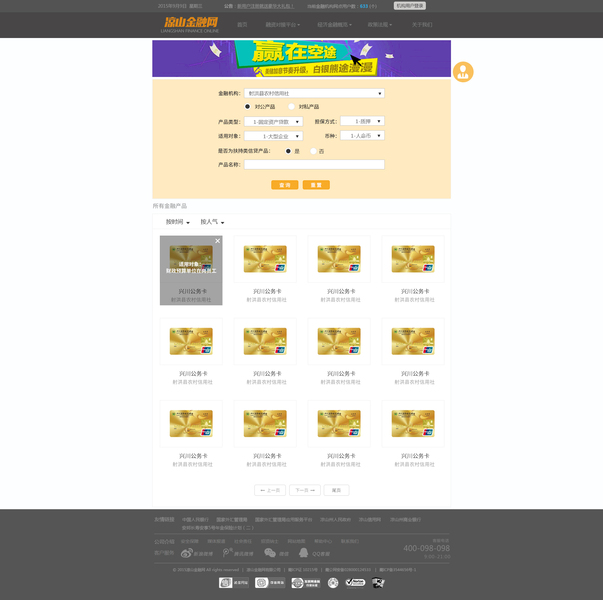The image size is (603, 600).
Task: Open the 产品类型 dropdown
Action: pyautogui.click(x=273, y=122)
